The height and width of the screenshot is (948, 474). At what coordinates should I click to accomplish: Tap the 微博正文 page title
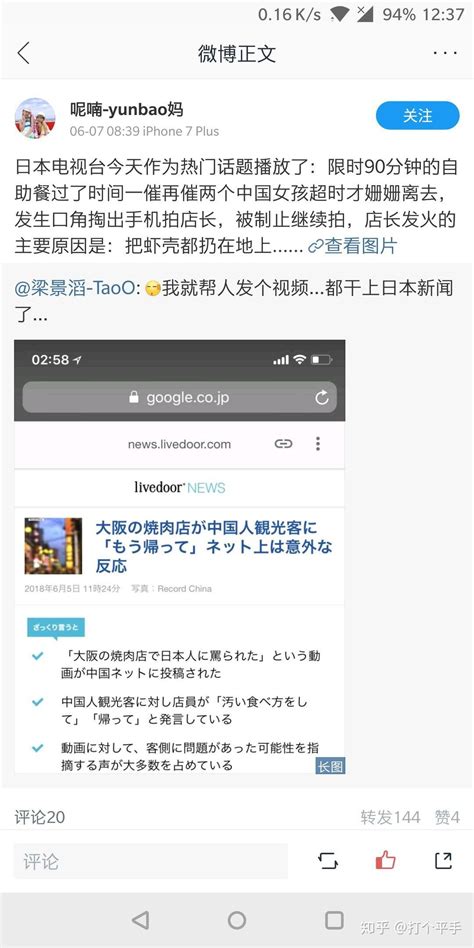(237, 54)
